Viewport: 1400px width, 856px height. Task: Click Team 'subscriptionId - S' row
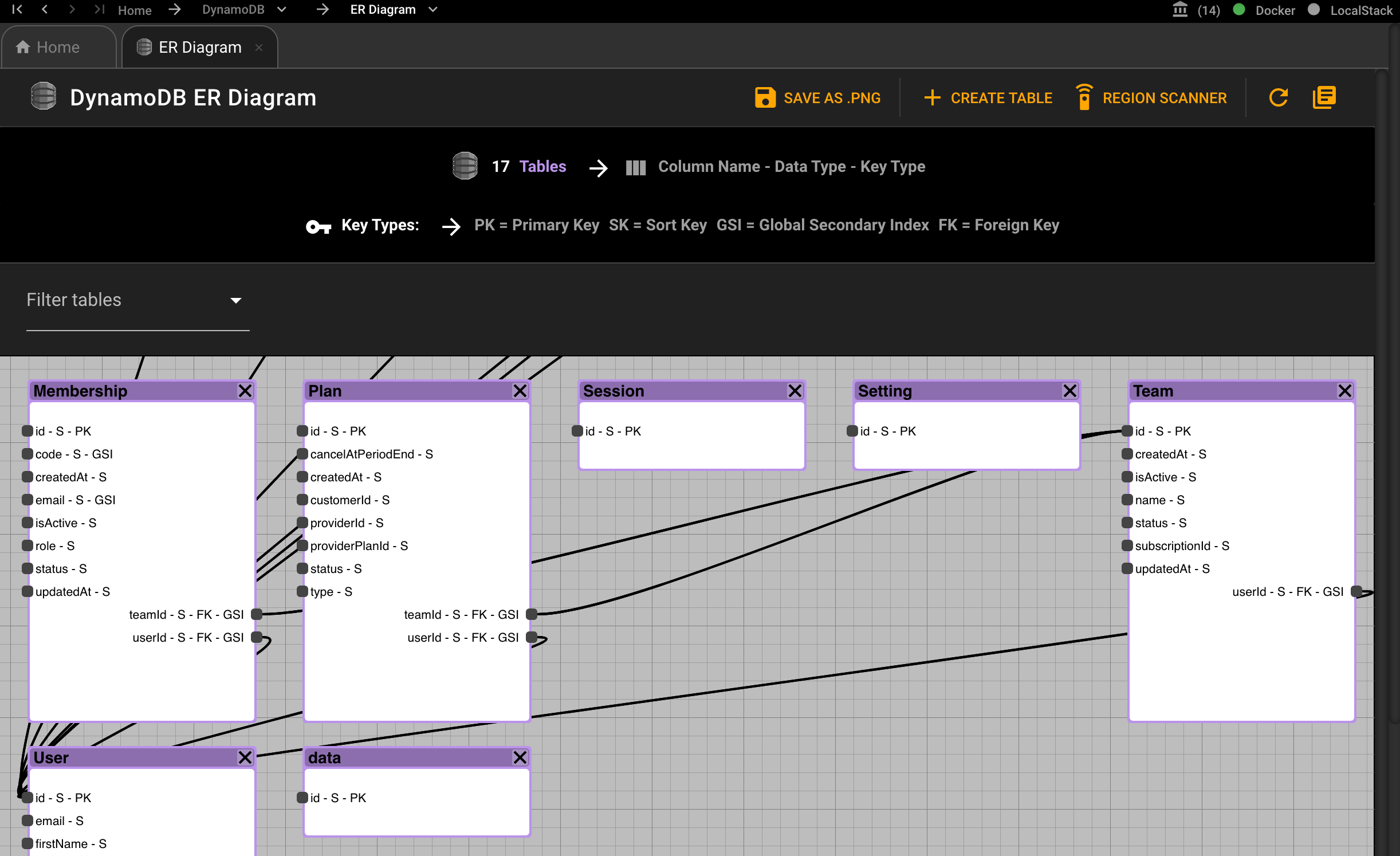(1182, 545)
